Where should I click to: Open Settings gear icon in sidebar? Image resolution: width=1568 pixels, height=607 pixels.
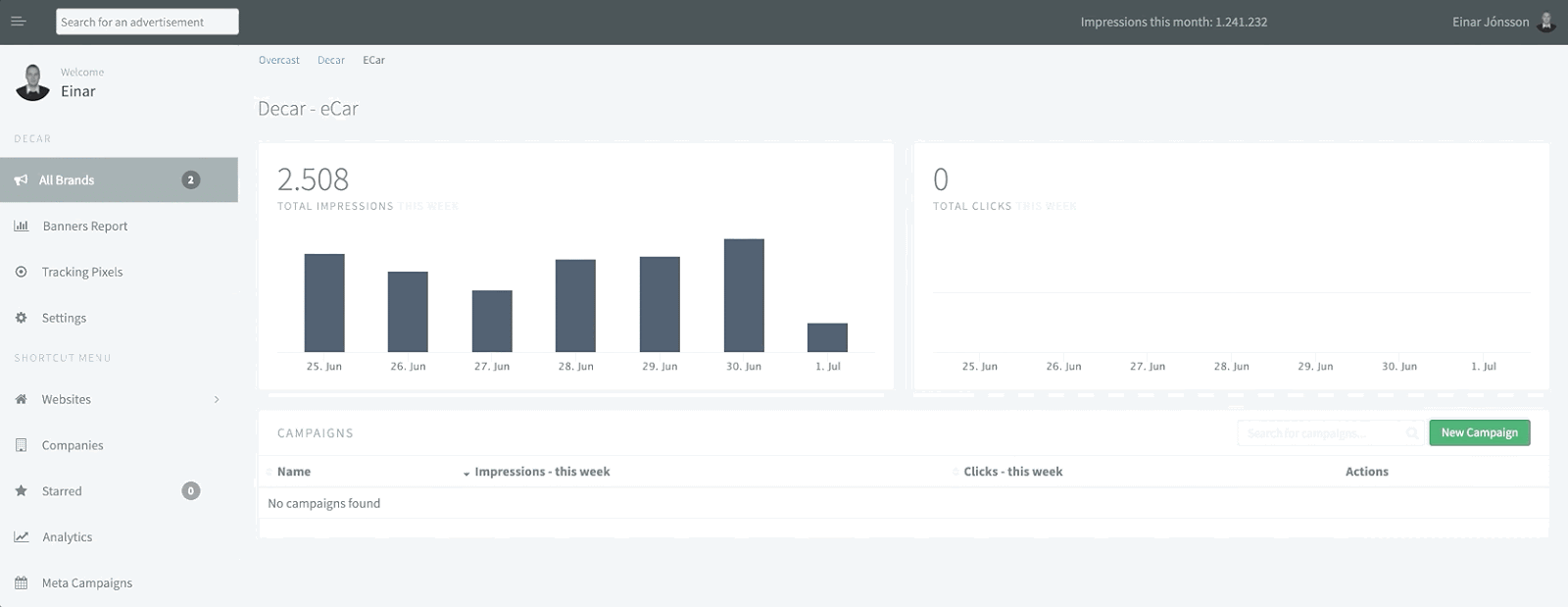tap(21, 318)
